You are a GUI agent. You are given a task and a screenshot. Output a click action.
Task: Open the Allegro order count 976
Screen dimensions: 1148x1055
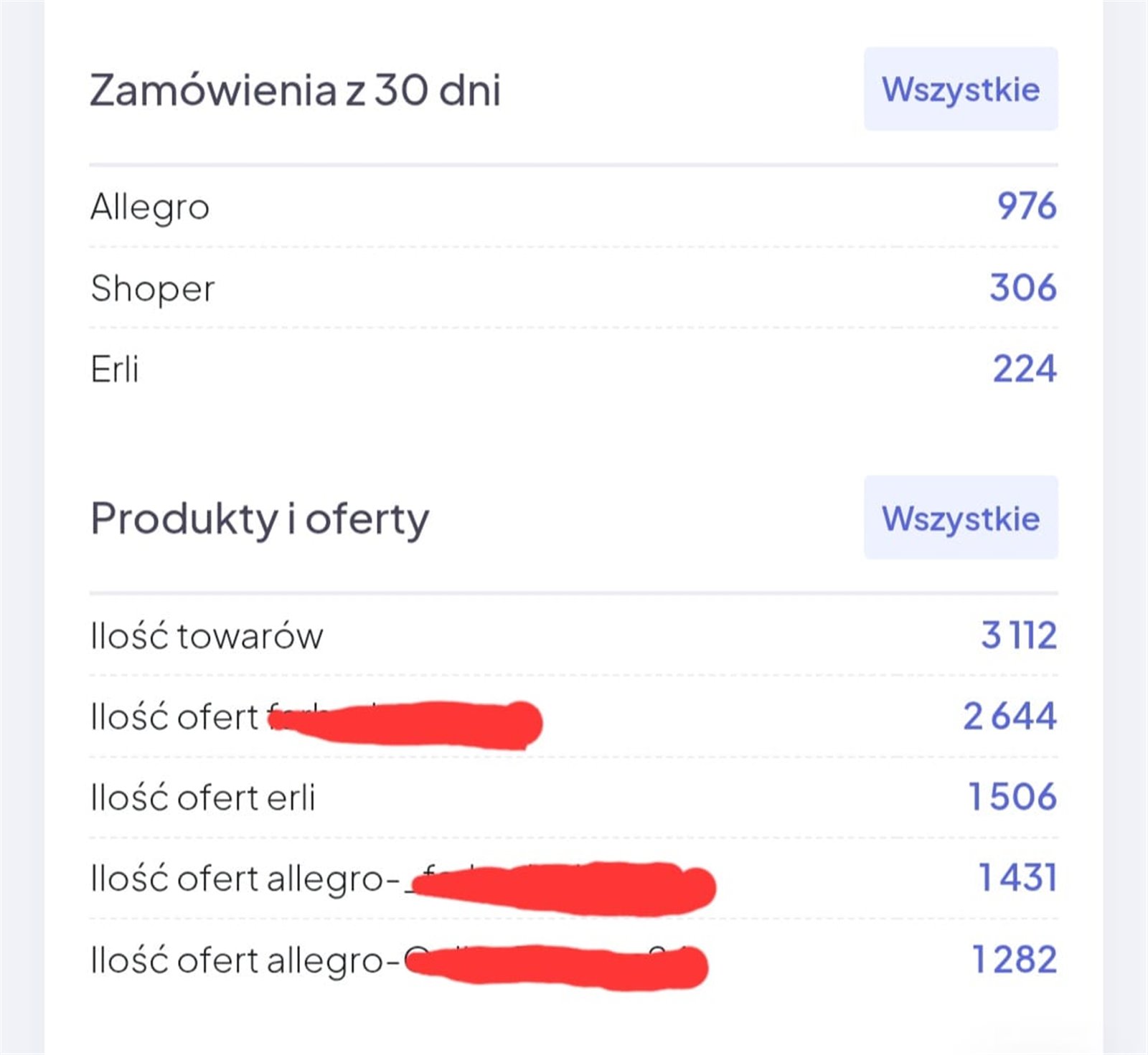[x=1027, y=206]
